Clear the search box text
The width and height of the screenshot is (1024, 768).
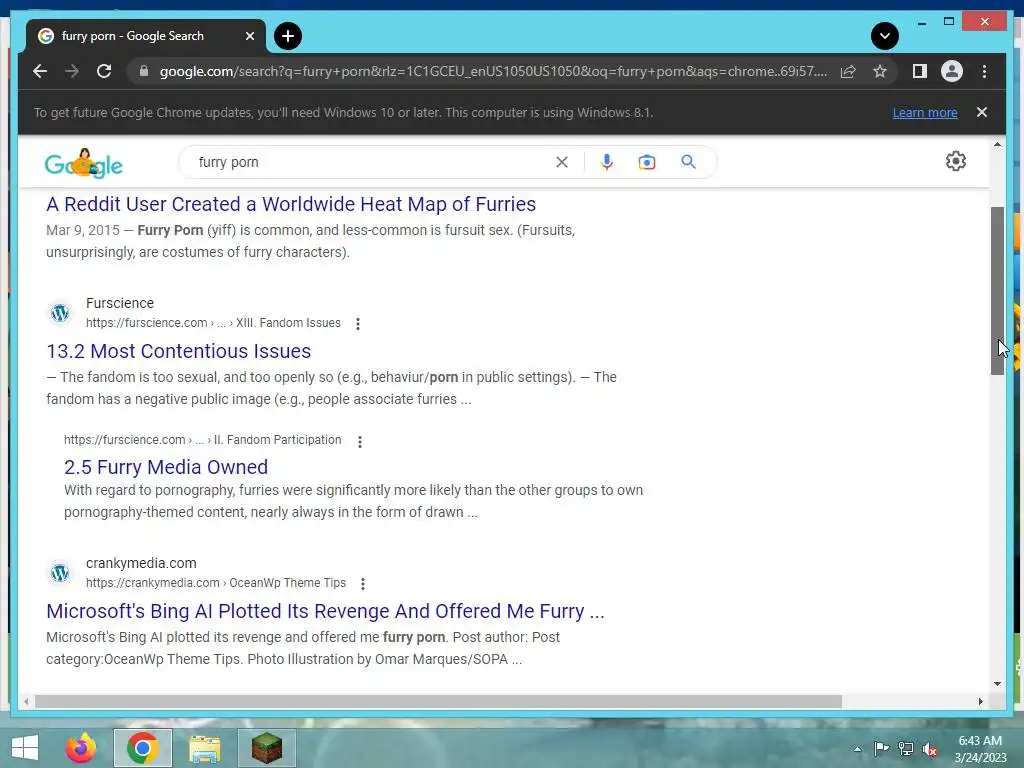click(x=562, y=162)
